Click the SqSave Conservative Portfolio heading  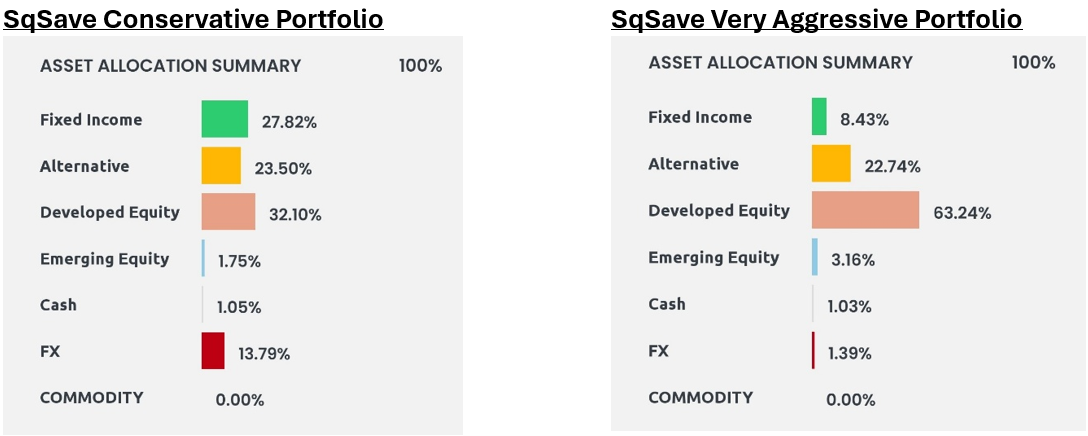click(x=193, y=18)
